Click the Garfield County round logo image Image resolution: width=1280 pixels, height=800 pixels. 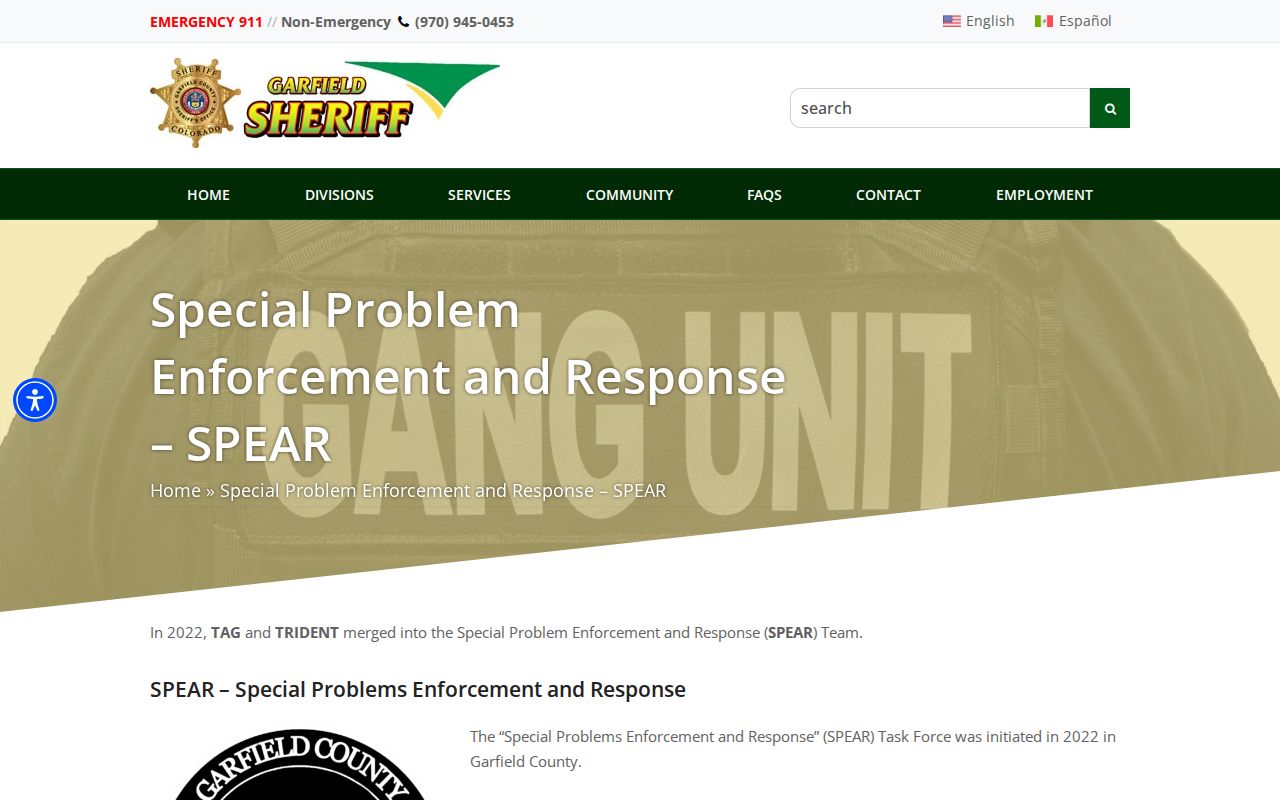[300, 764]
